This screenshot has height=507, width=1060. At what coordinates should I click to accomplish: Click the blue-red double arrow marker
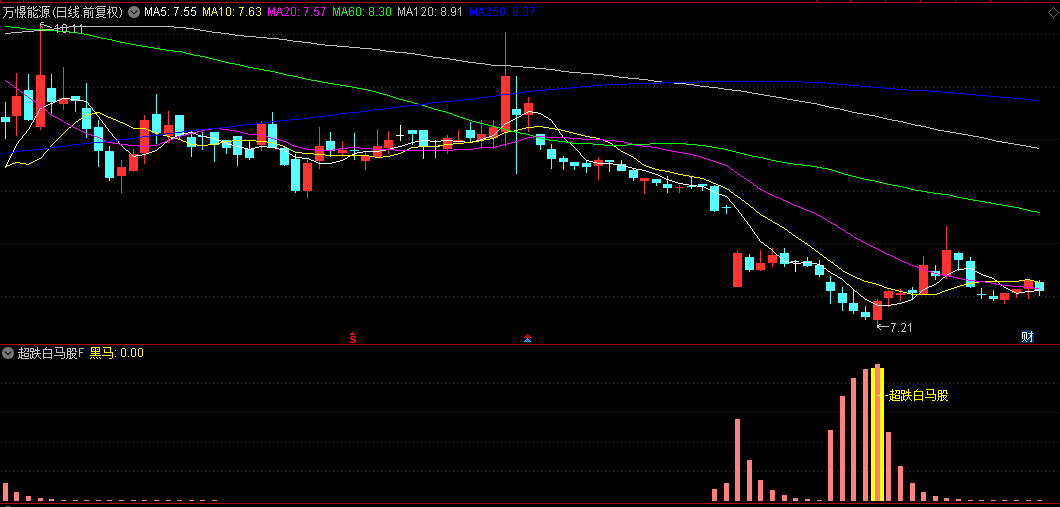527,337
